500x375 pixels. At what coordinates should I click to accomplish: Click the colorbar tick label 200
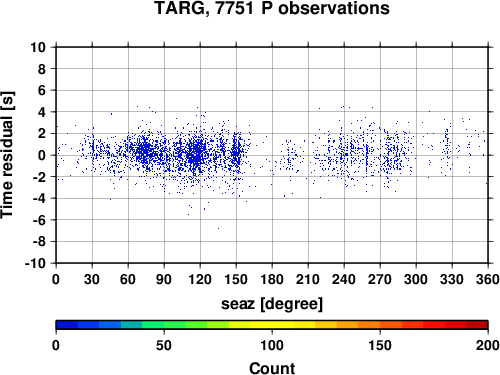pos(488,345)
